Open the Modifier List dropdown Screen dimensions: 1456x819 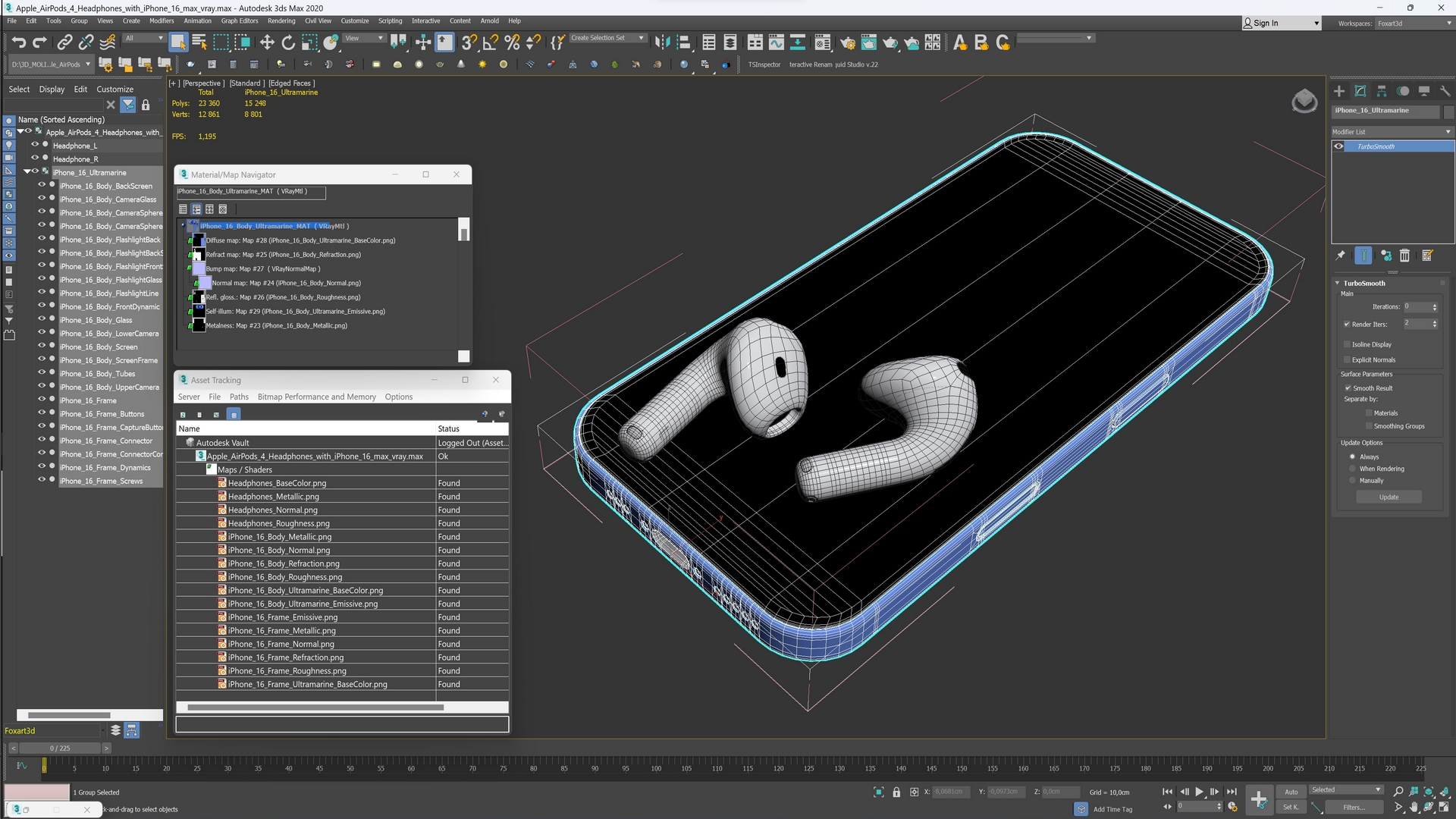click(x=1392, y=132)
